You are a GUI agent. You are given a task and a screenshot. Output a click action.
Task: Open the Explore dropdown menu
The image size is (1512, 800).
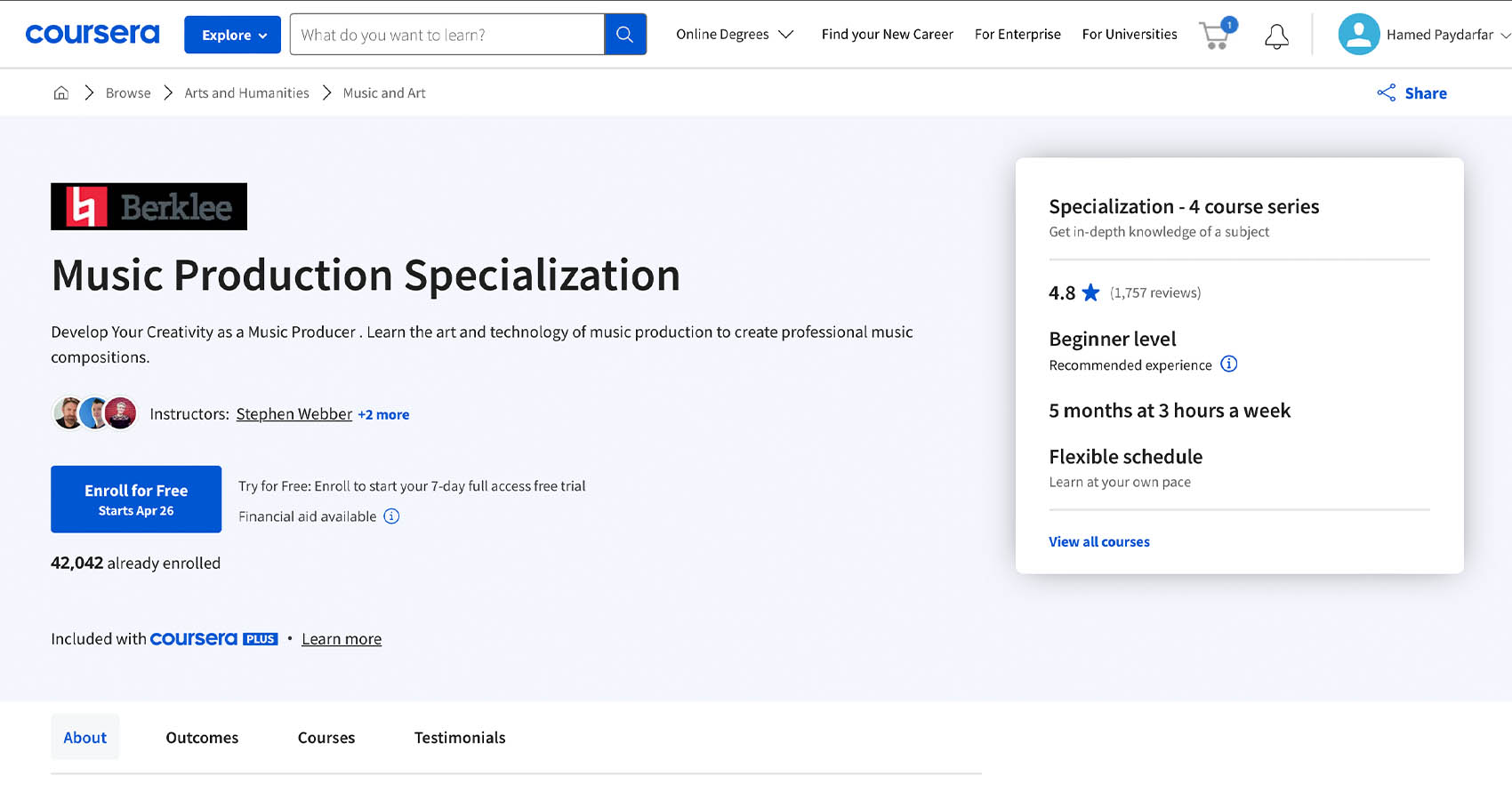tap(232, 35)
